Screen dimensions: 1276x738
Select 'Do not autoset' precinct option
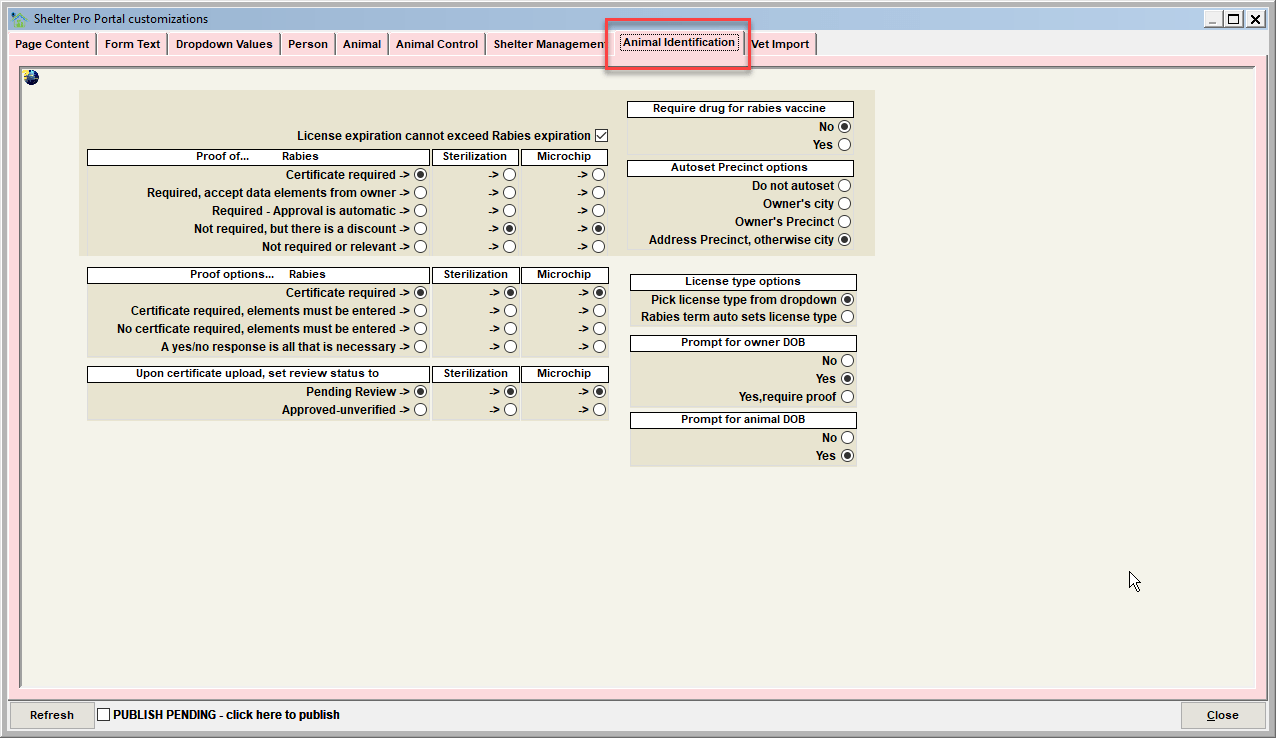845,186
